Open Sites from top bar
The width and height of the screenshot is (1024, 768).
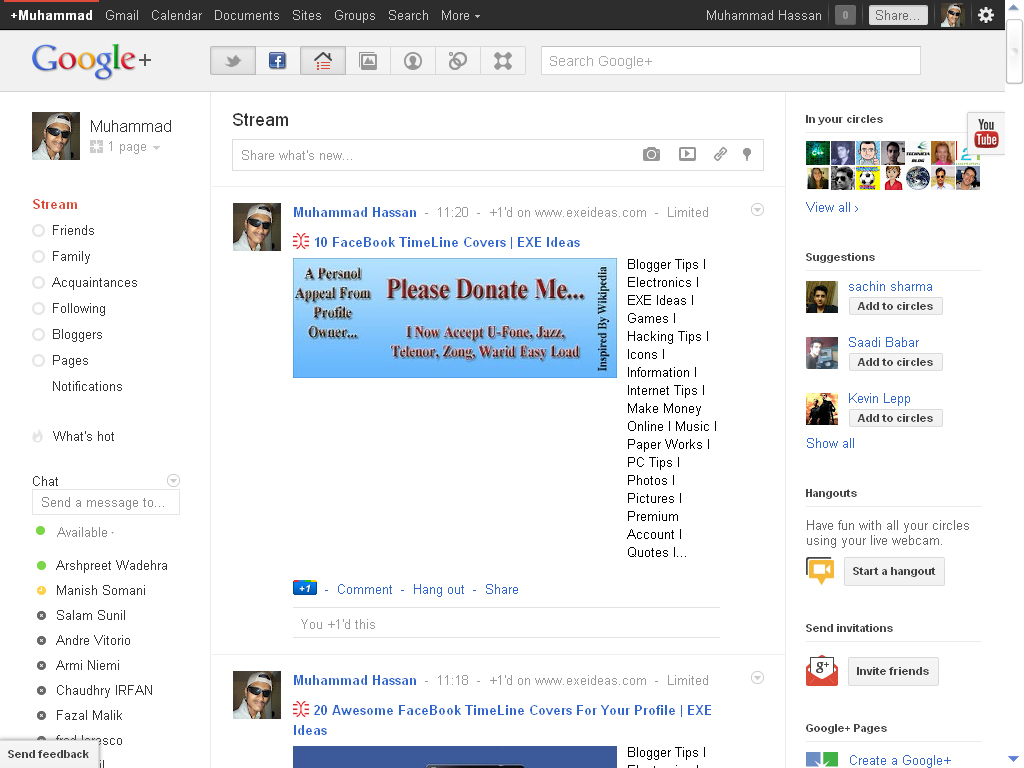click(x=306, y=15)
